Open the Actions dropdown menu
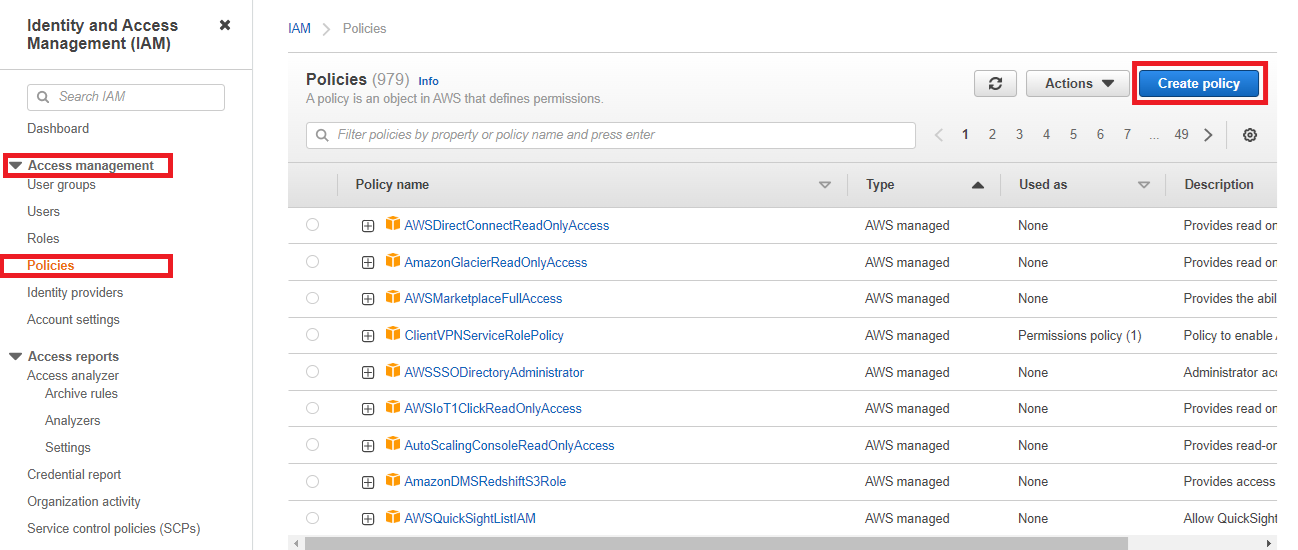This screenshot has height=550, width=1298. coord(1079,84)
